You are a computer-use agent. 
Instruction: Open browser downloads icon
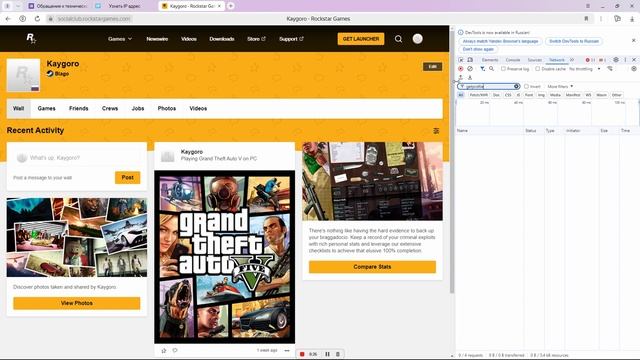pos(632,19)
